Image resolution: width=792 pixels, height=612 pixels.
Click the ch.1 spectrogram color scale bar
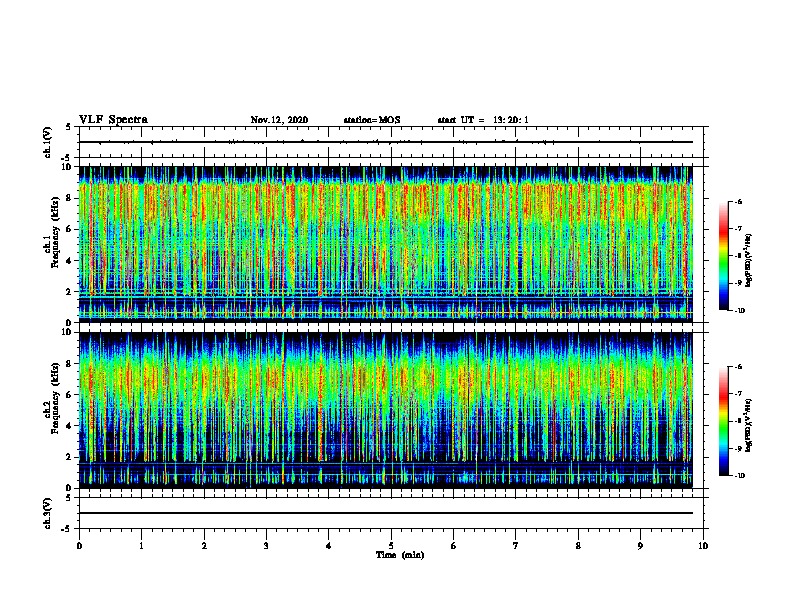[724, 256]
